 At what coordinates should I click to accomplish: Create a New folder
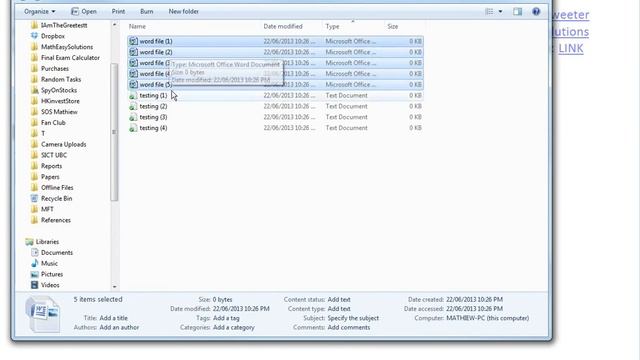point(184,11)
